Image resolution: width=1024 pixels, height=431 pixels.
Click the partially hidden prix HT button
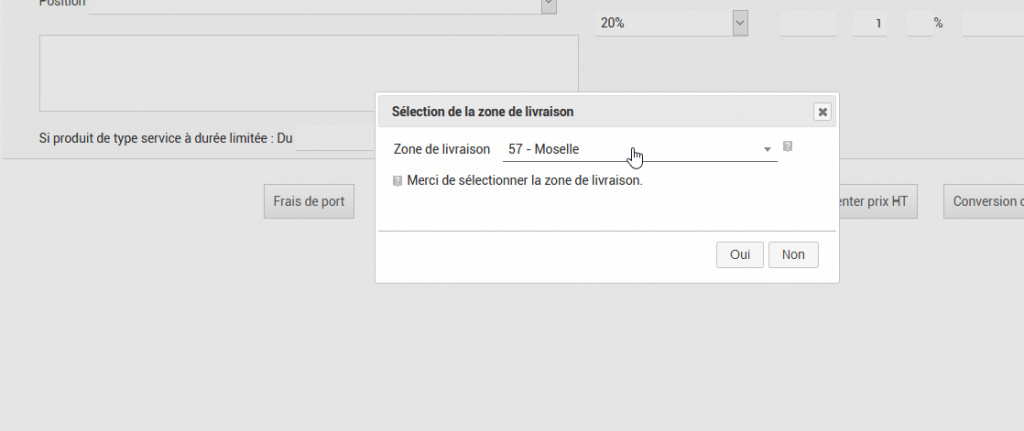tap(876, 201)
